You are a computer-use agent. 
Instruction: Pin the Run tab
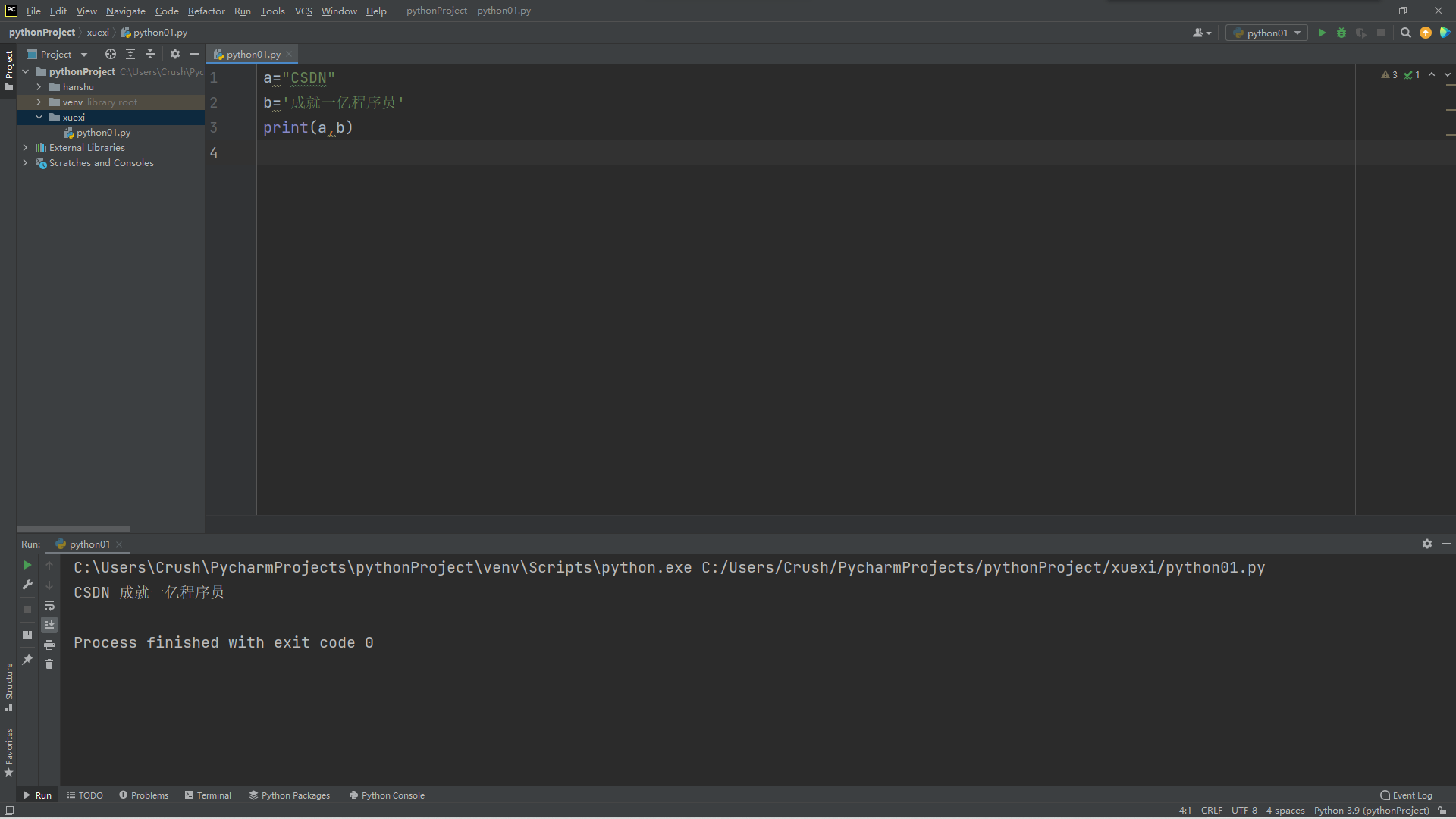coord(27,660)
